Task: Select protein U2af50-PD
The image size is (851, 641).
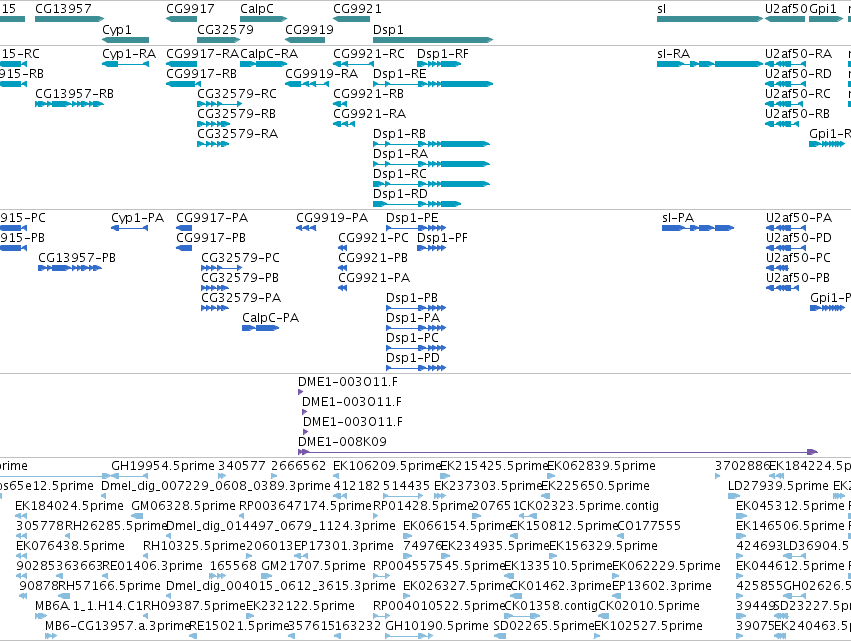Action: [798, 238]
